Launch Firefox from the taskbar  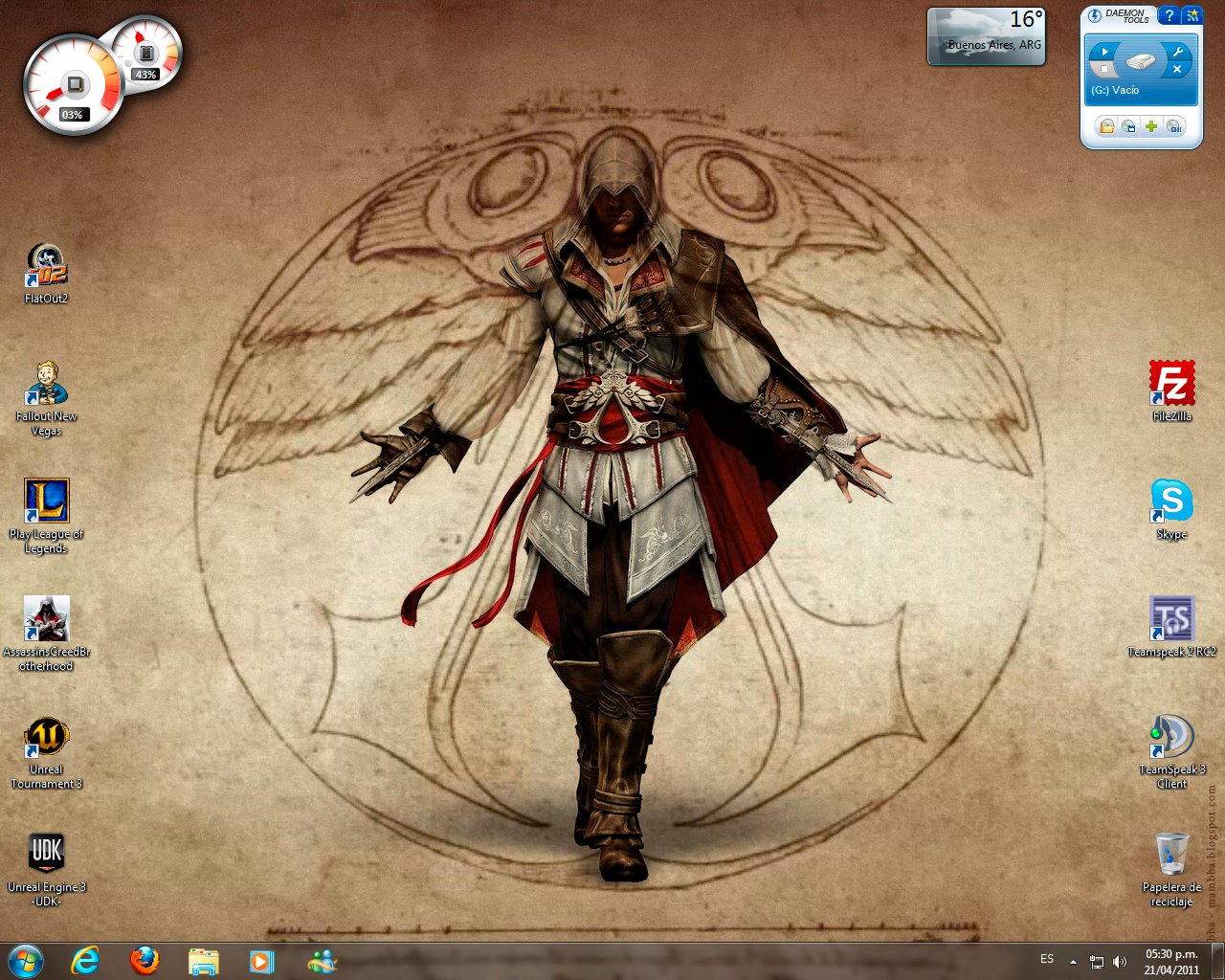[145, 960]
